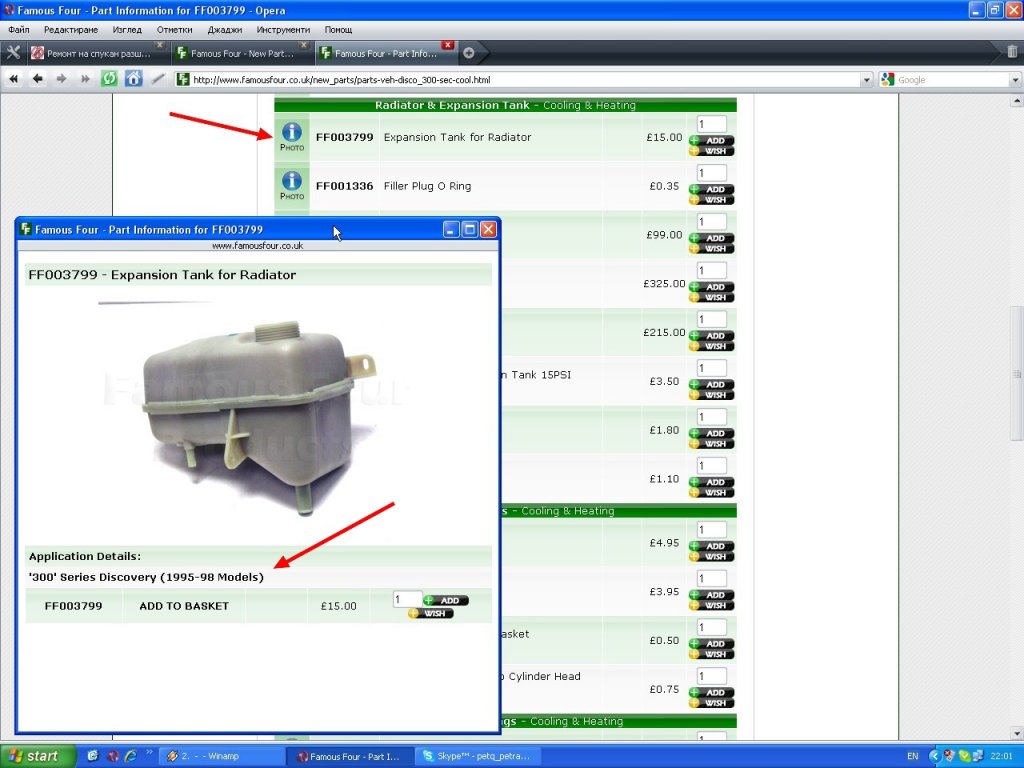Open photo info for Filler Plug O Ring

[x=291, y=185]
